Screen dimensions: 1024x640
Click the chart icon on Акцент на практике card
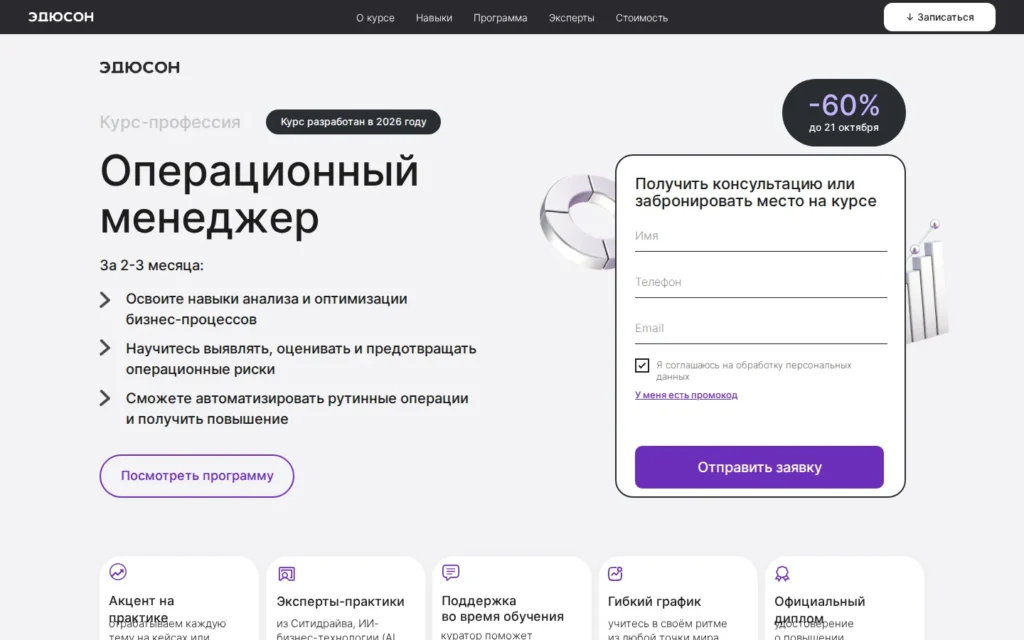(x=118, y=571)
